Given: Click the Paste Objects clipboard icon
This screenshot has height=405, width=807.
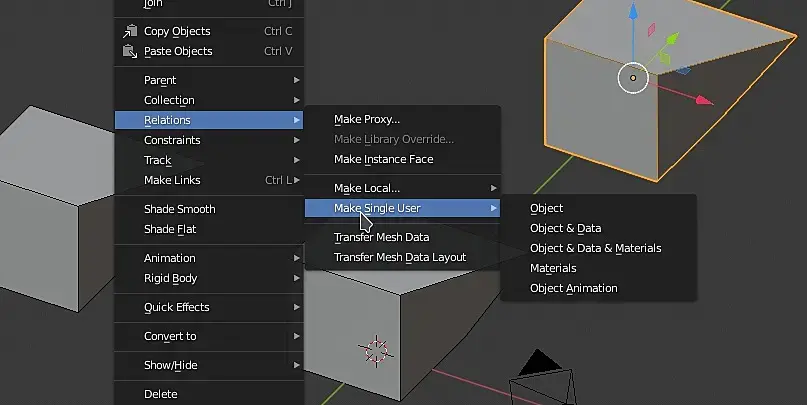Looking at the screenshot, I should coord(129,52).
